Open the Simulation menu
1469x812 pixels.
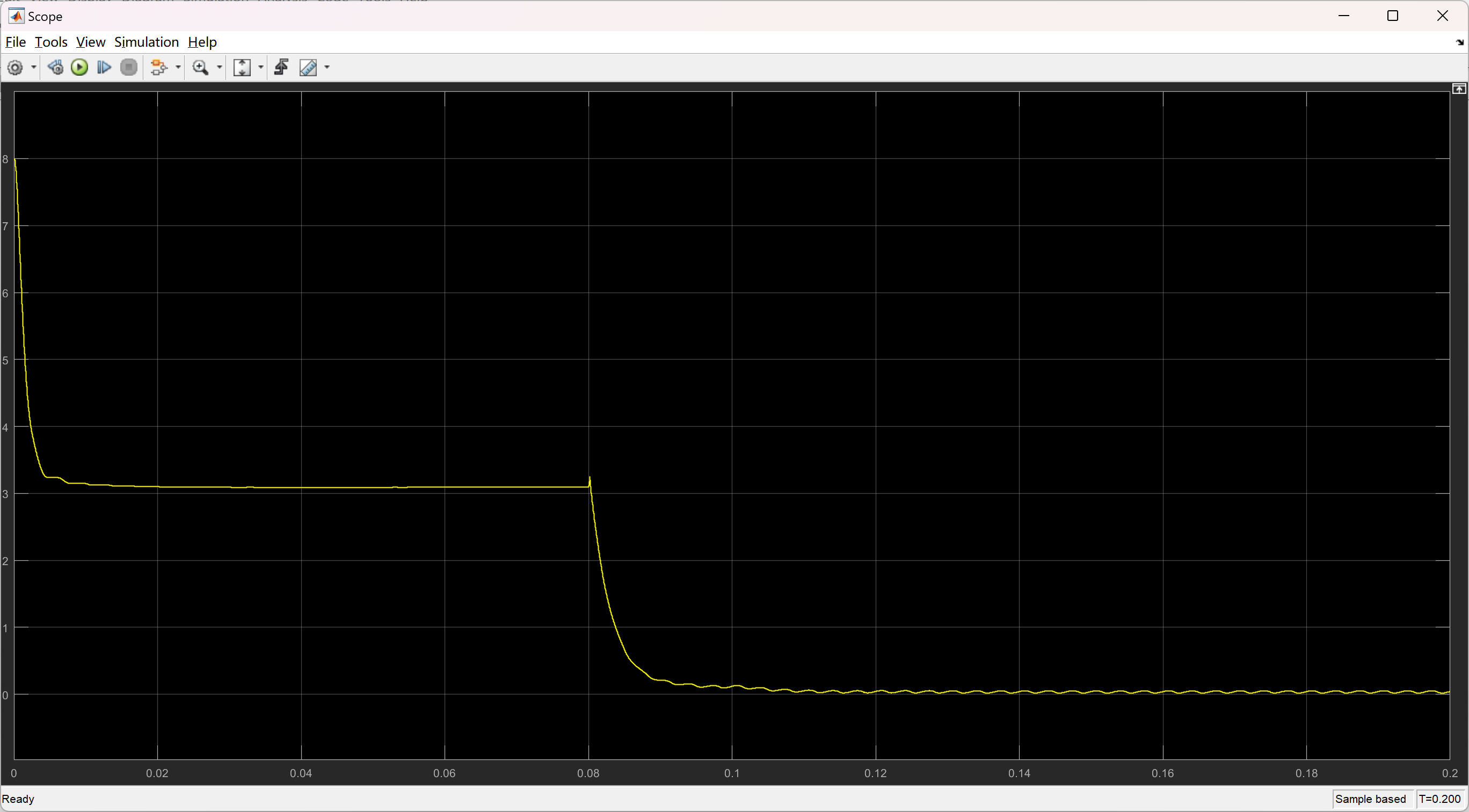[x=146, y=42]
